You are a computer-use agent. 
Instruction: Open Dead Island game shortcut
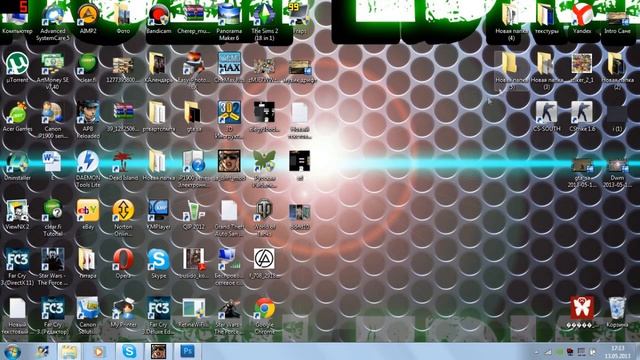[x=123, y=166]
